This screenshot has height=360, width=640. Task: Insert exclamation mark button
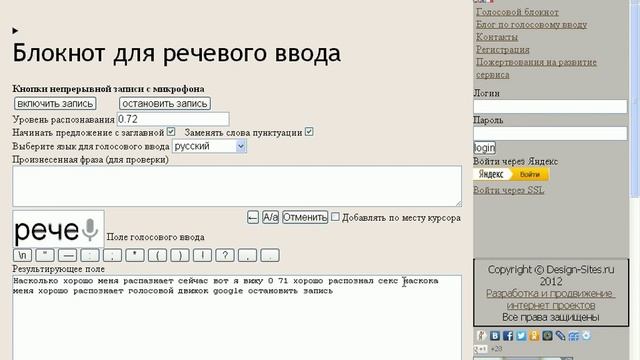[x=202, y=255]
